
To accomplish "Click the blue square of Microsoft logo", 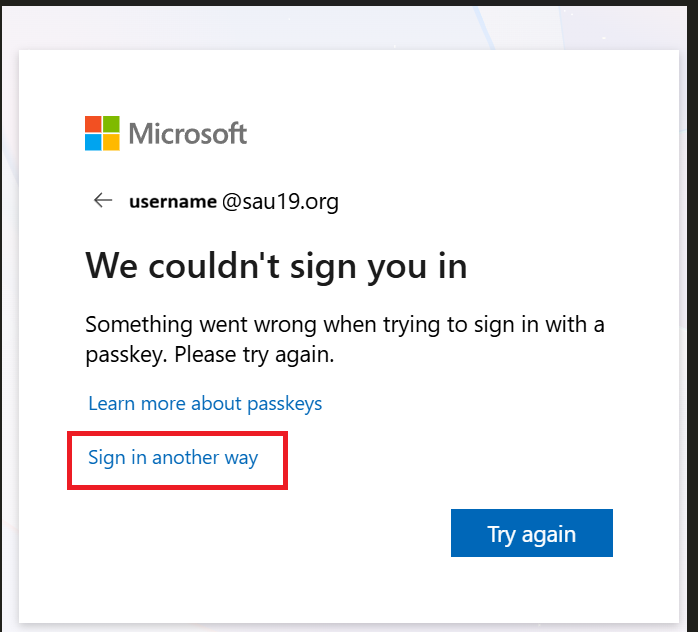I will tap(93, 142).
